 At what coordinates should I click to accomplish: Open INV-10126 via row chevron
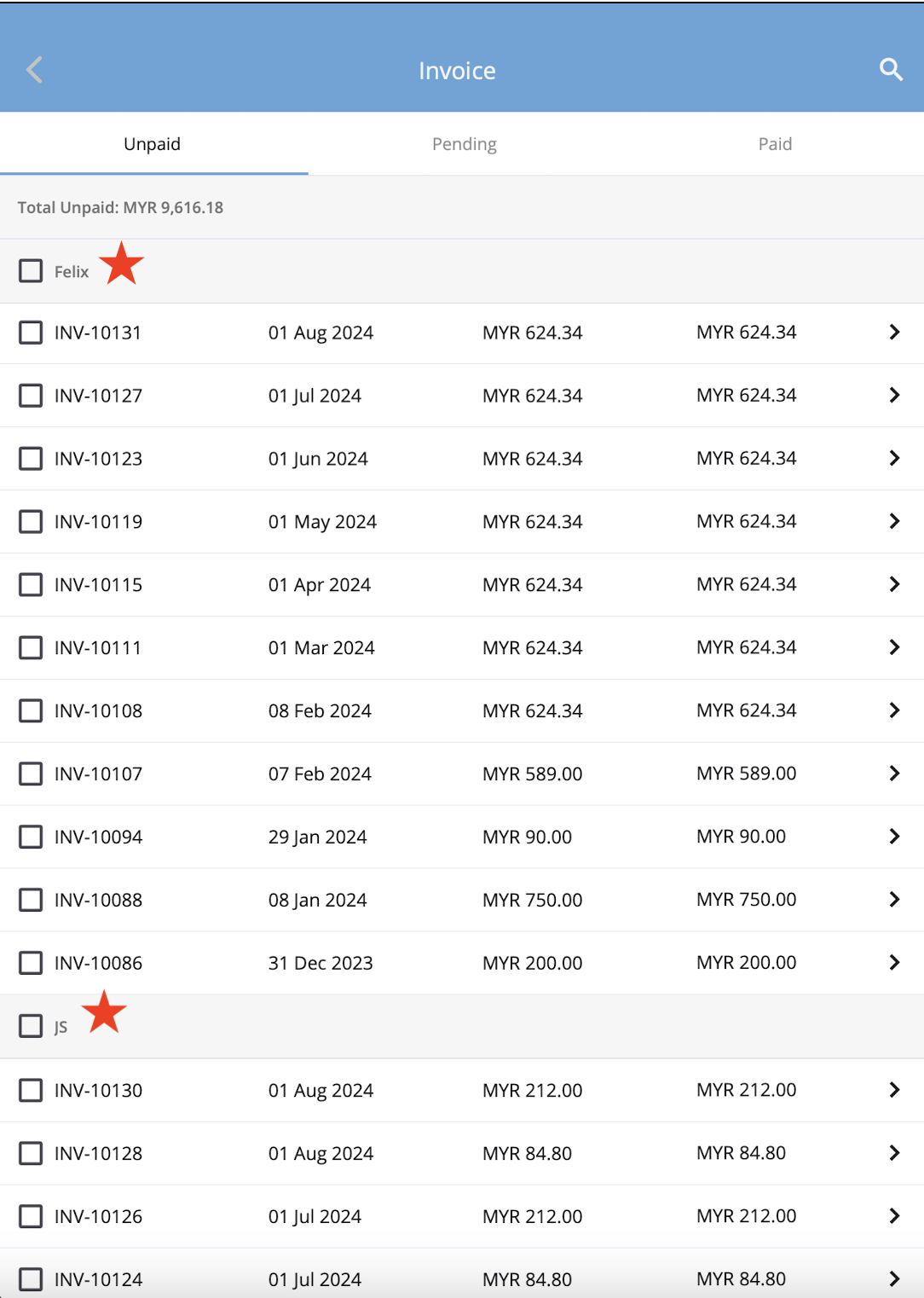pyautogui.click(x=894, y=1216)
